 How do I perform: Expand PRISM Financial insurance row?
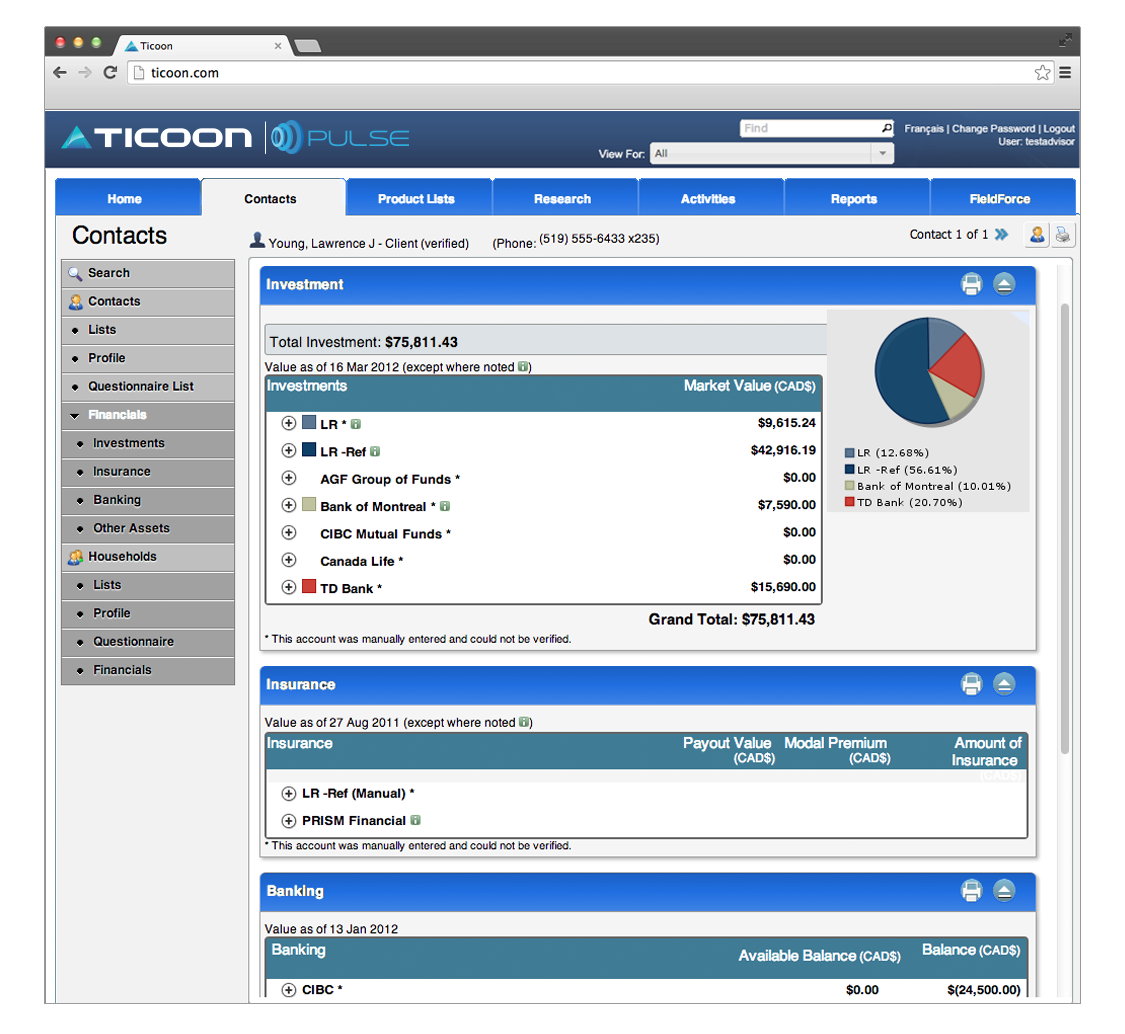point(288,821)
